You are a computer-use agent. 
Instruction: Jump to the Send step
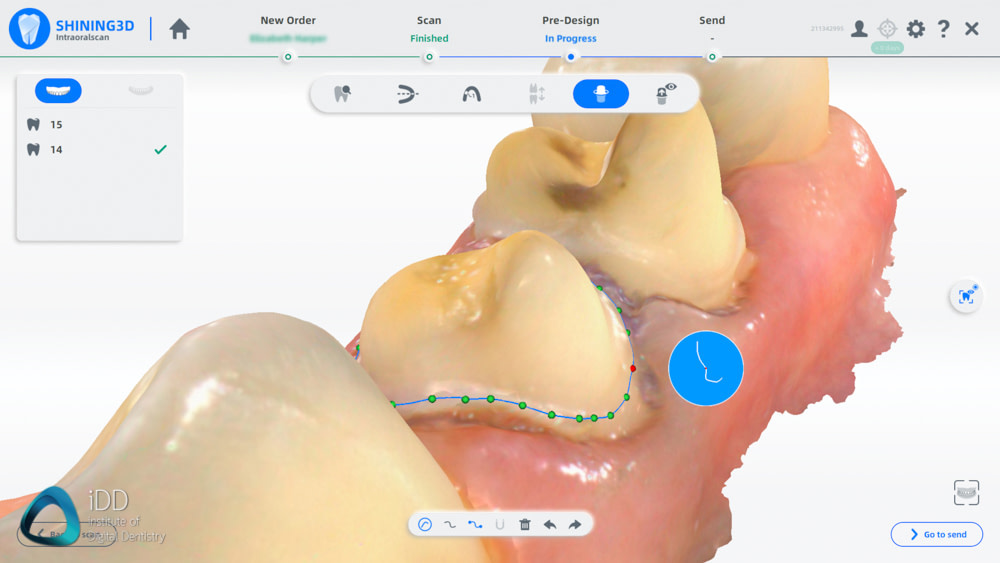(712, 29)
